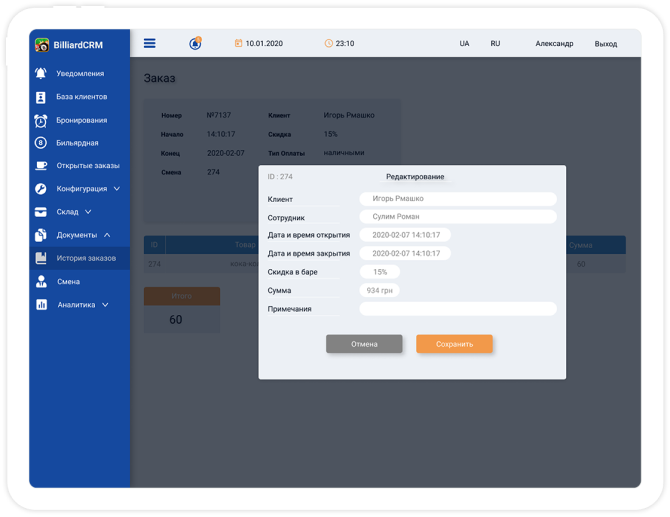Image resolution: width=670 pixels, height=517 pixels.
Task: Switch language to UA
Action: pos(464,44)
